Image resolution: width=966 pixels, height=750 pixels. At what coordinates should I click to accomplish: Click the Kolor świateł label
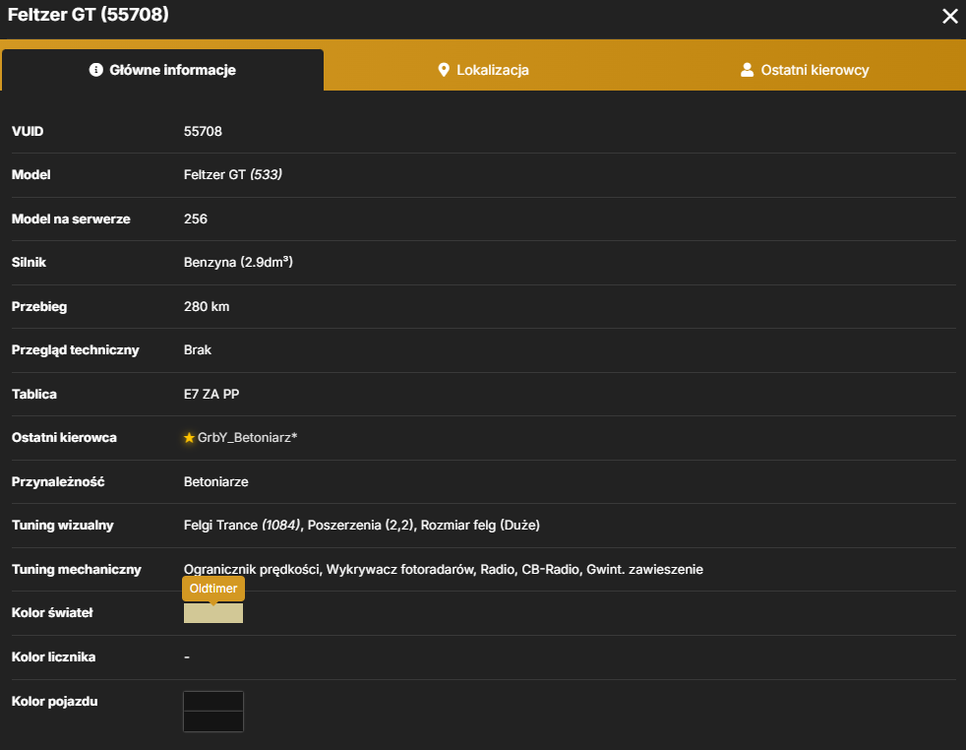[52, 613]
